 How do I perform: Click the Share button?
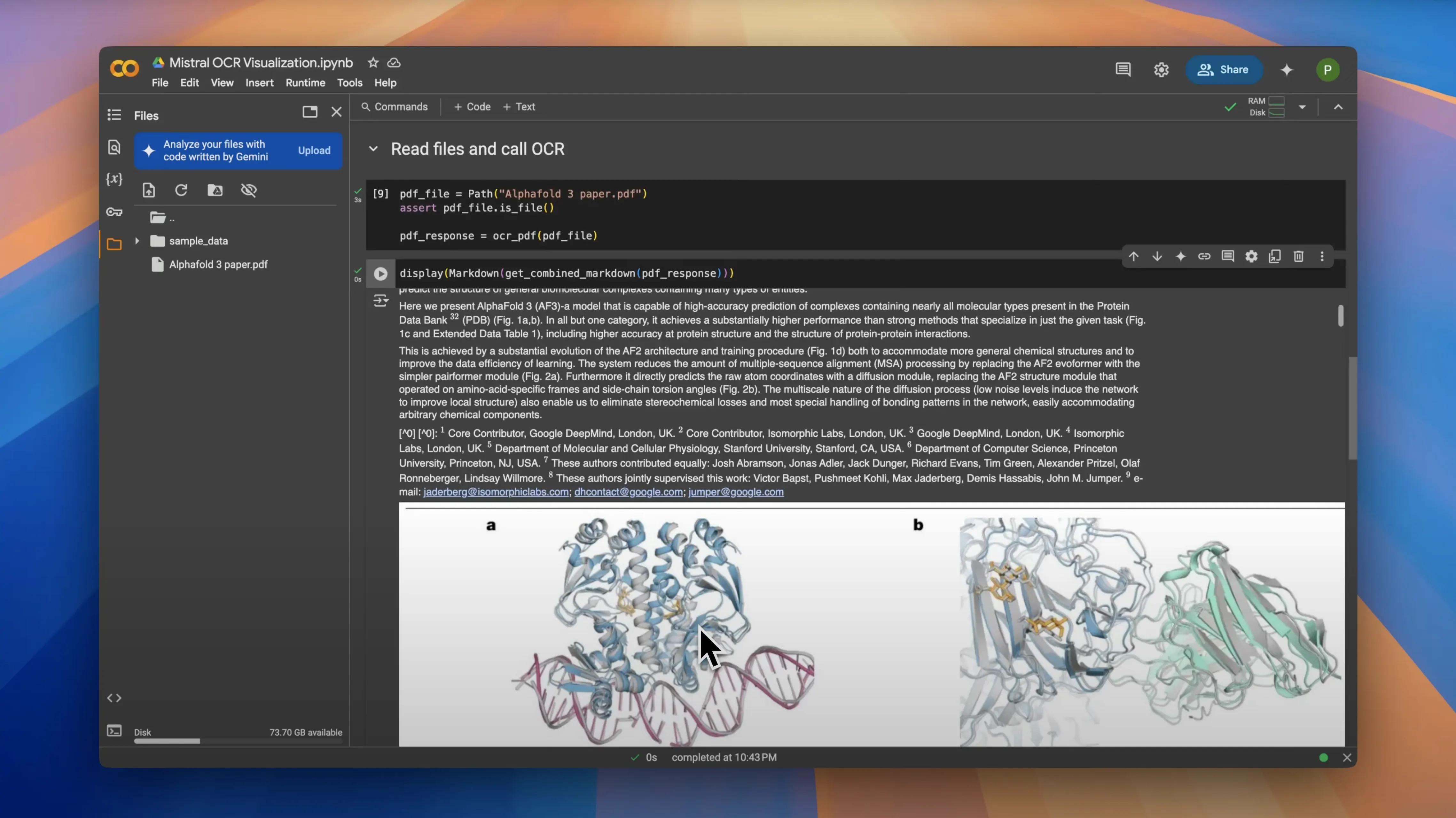pos(1224,69)
